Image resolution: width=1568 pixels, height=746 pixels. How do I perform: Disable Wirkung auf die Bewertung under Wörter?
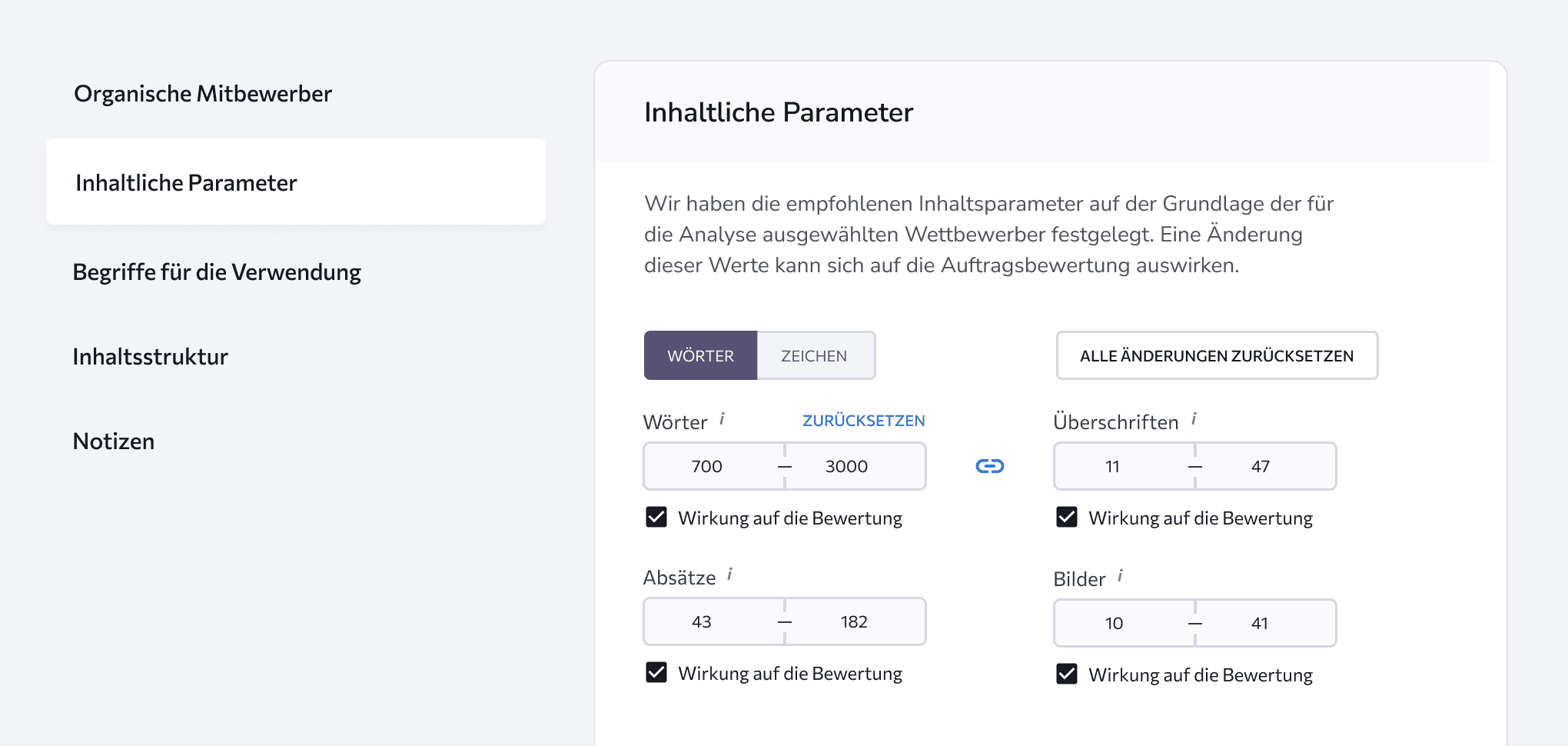click(x=656, y=517)
